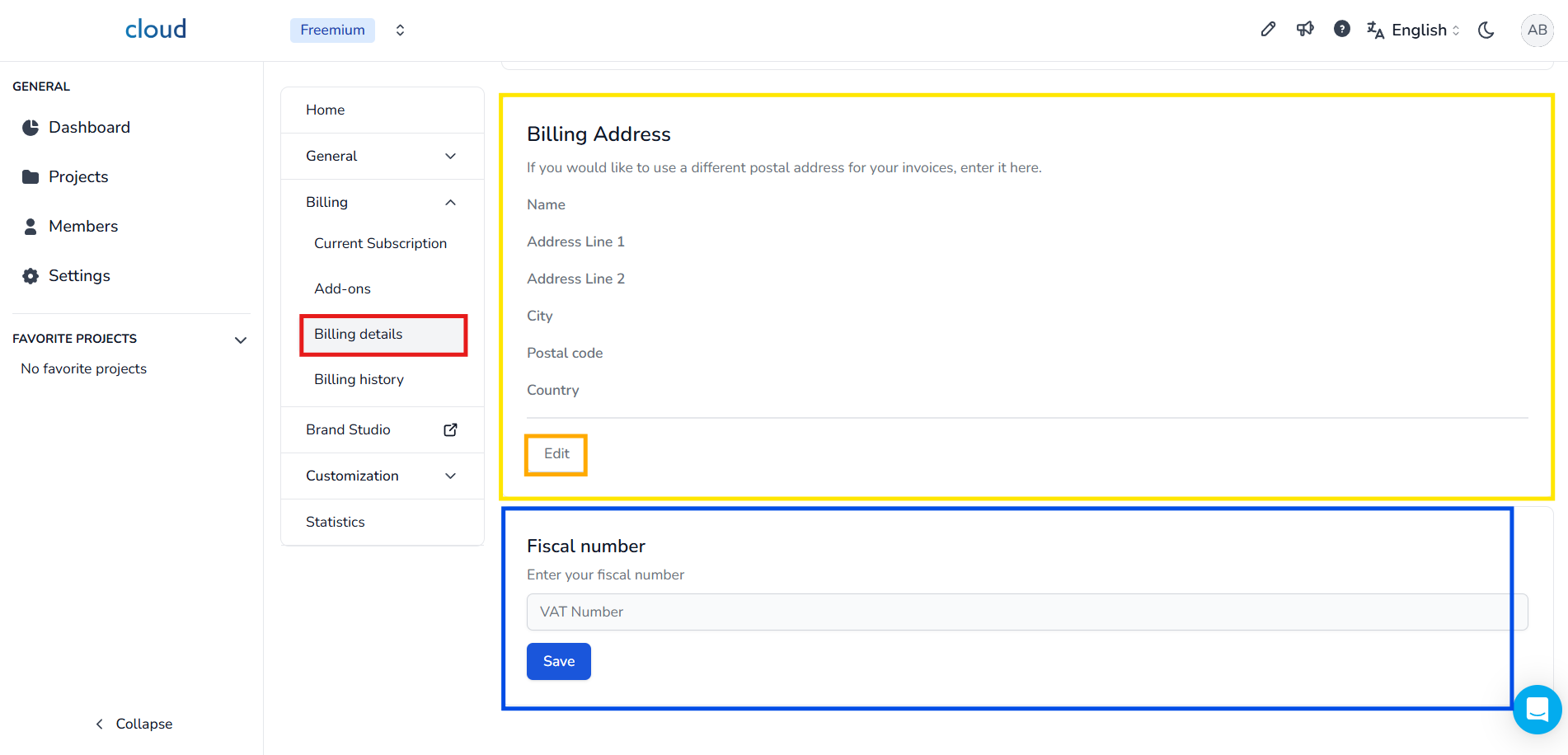This screenshot has height=755, width=1568.
Task: Open Members page in sidebar
Action: [82, 226]
